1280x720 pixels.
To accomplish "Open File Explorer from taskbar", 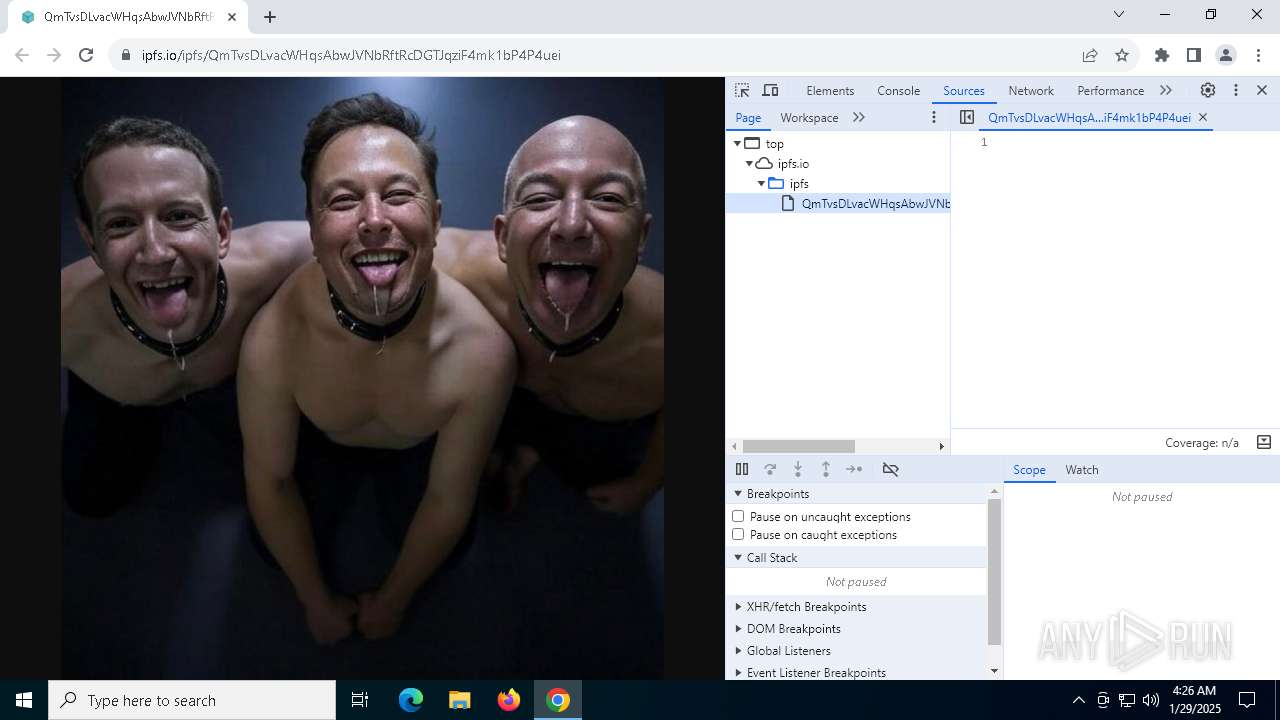I will (459, 700).
